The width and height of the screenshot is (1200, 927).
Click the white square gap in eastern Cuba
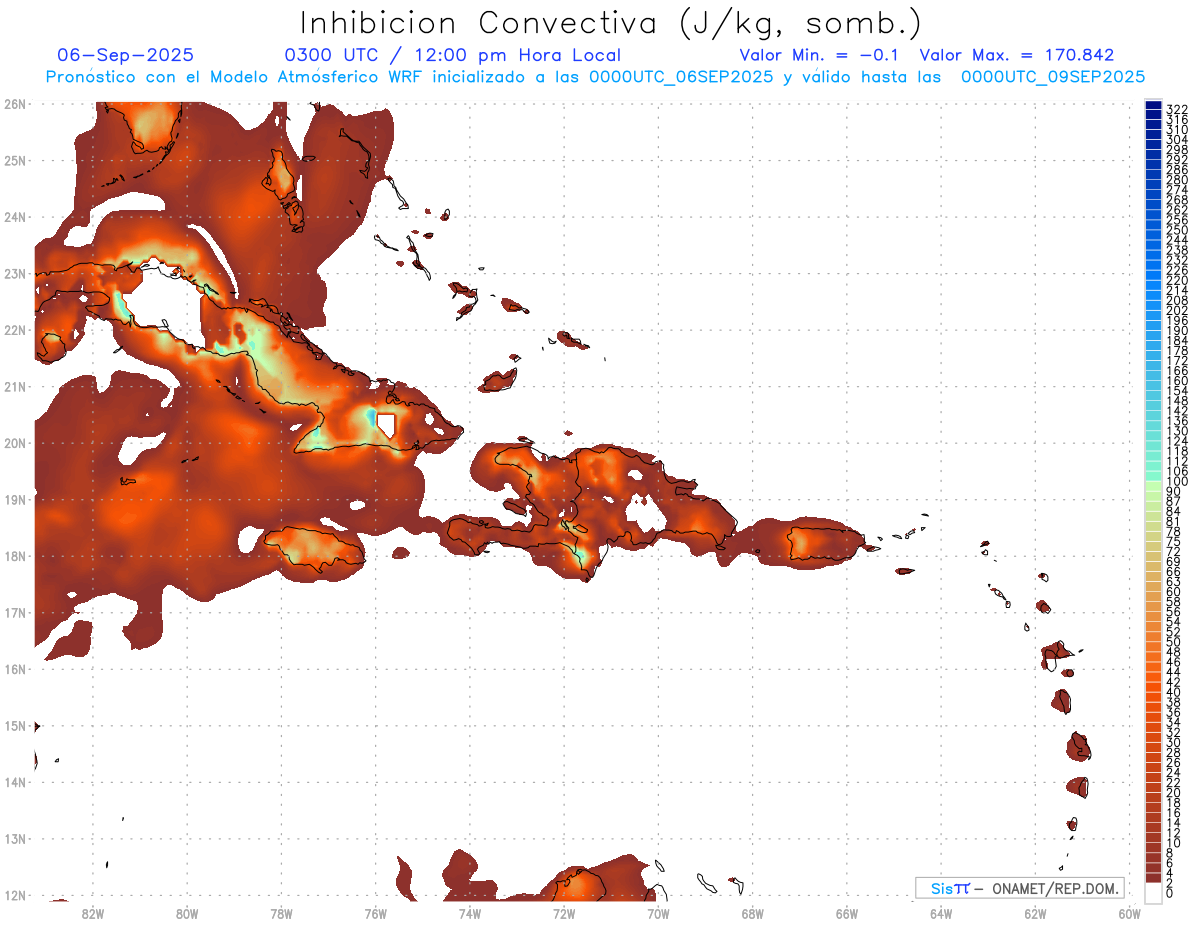385,426
